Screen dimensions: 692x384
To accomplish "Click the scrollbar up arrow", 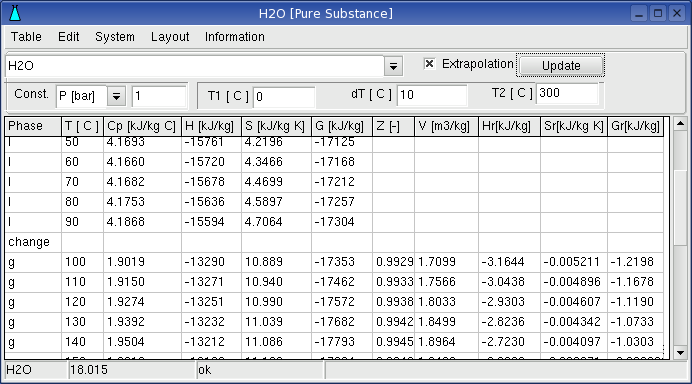I will 680,124.
